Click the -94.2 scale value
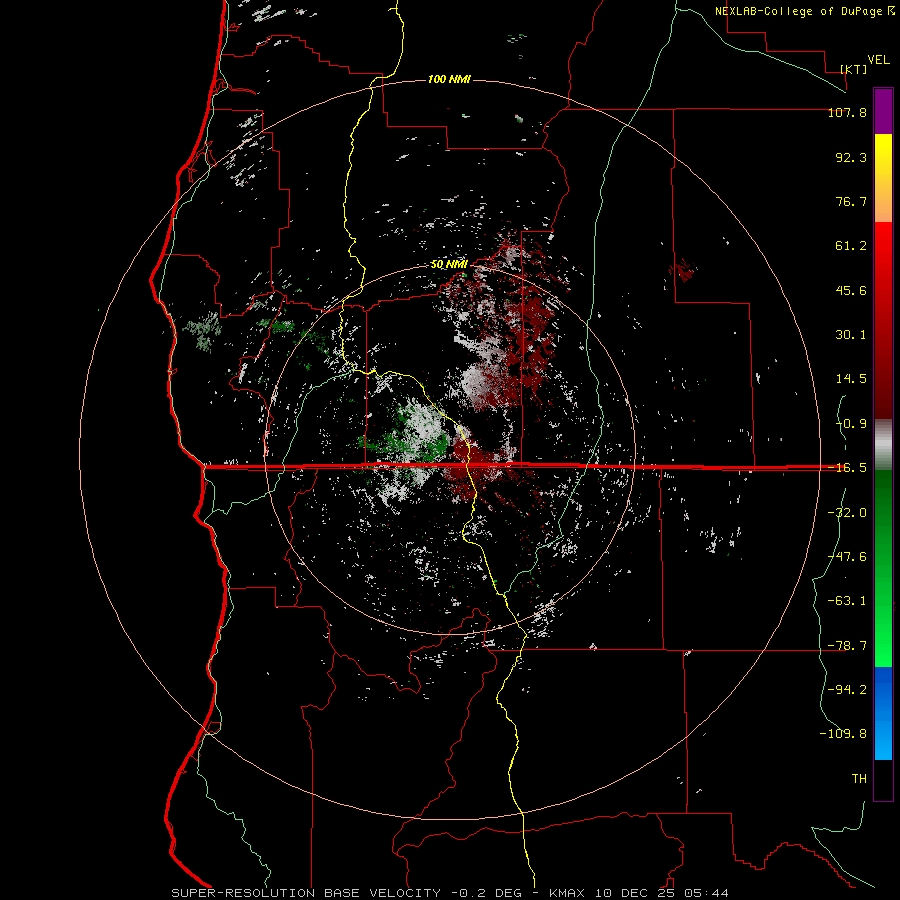 pos(847,690)
